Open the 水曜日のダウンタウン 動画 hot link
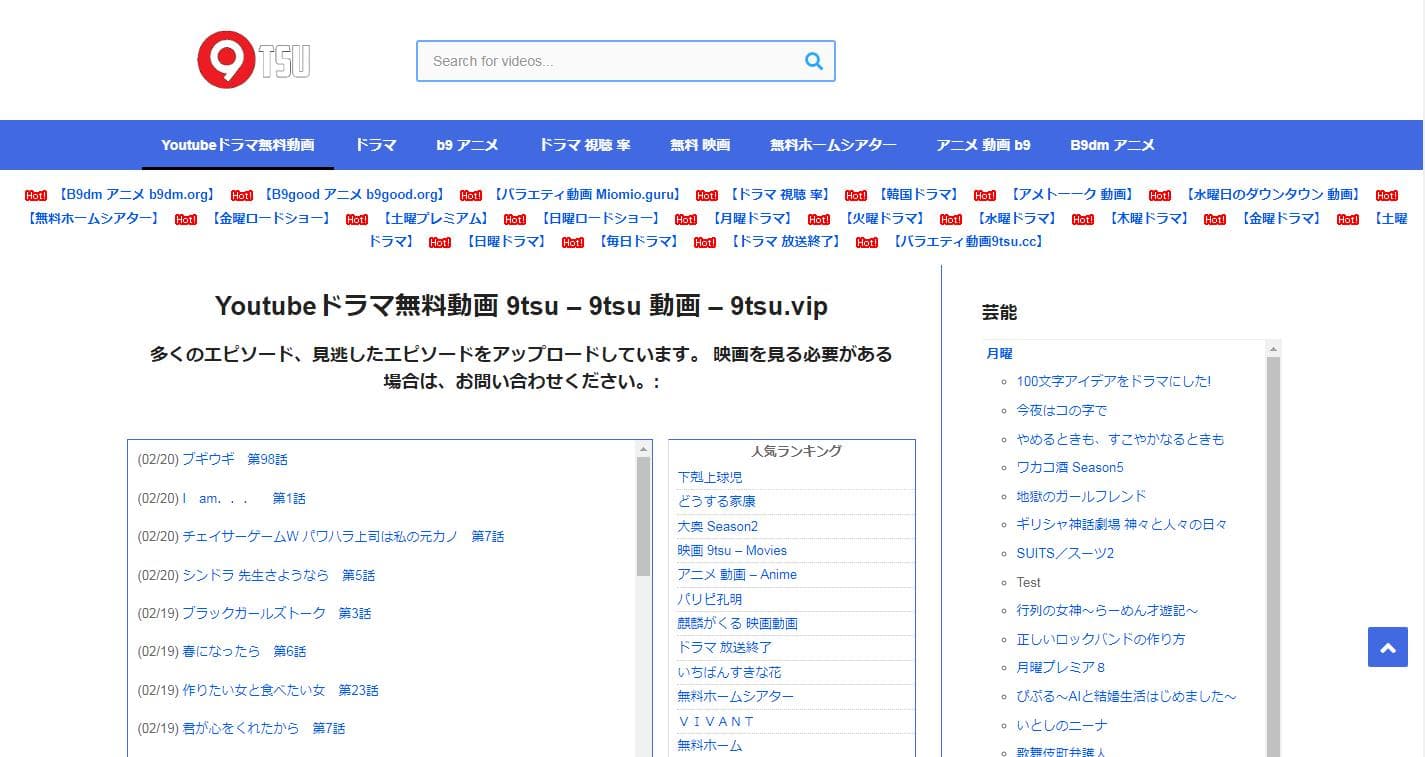 click(1272, 195)
